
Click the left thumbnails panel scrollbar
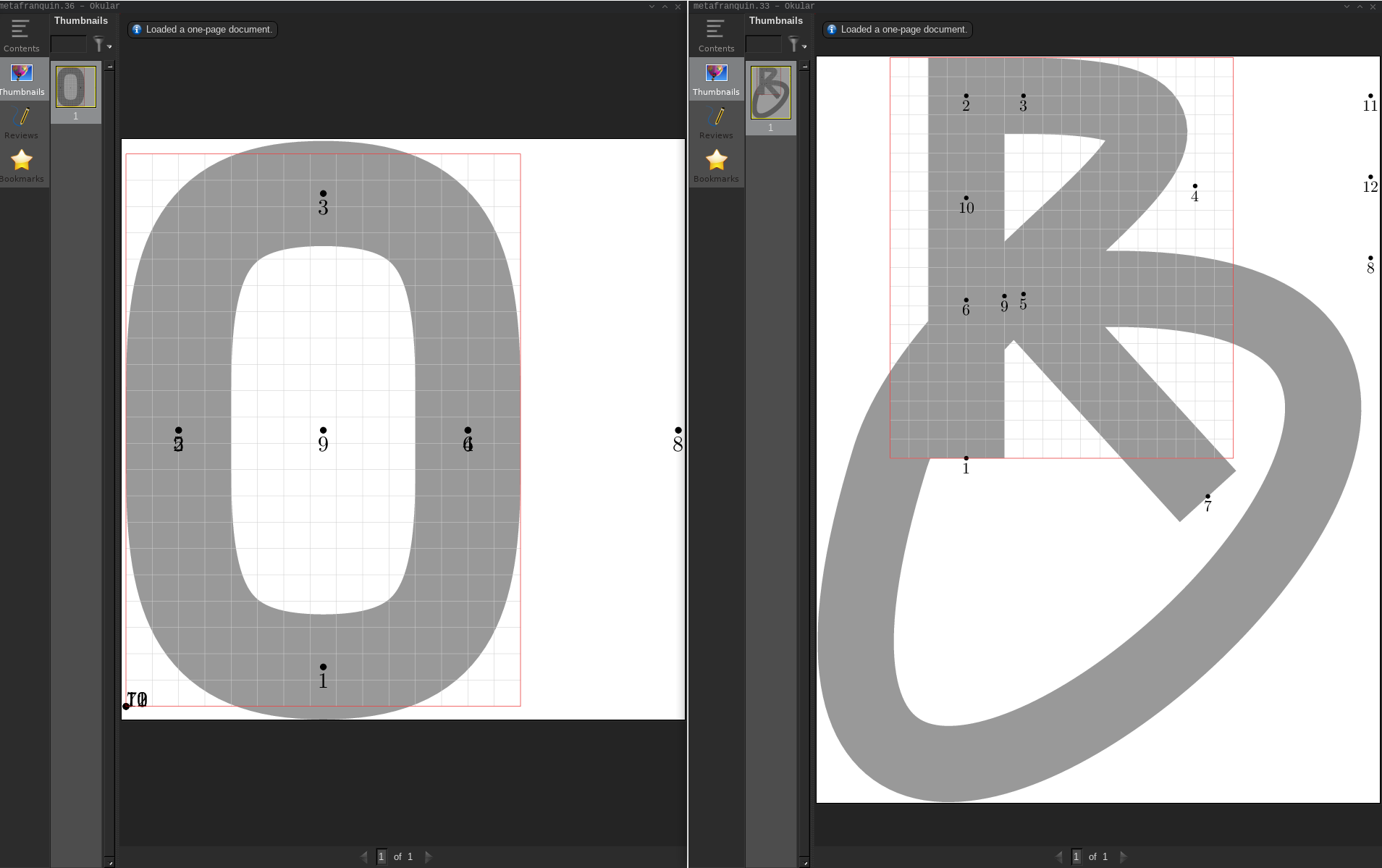109,434
